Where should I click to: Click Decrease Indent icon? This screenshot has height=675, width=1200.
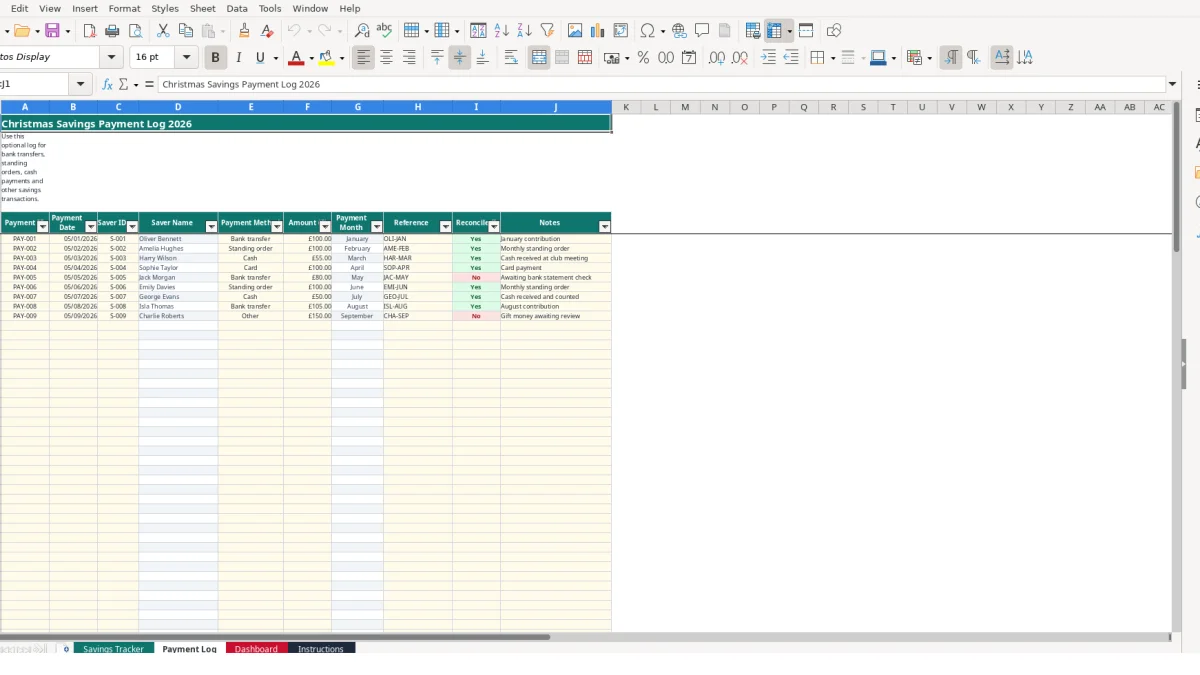(x=791, y=58)
